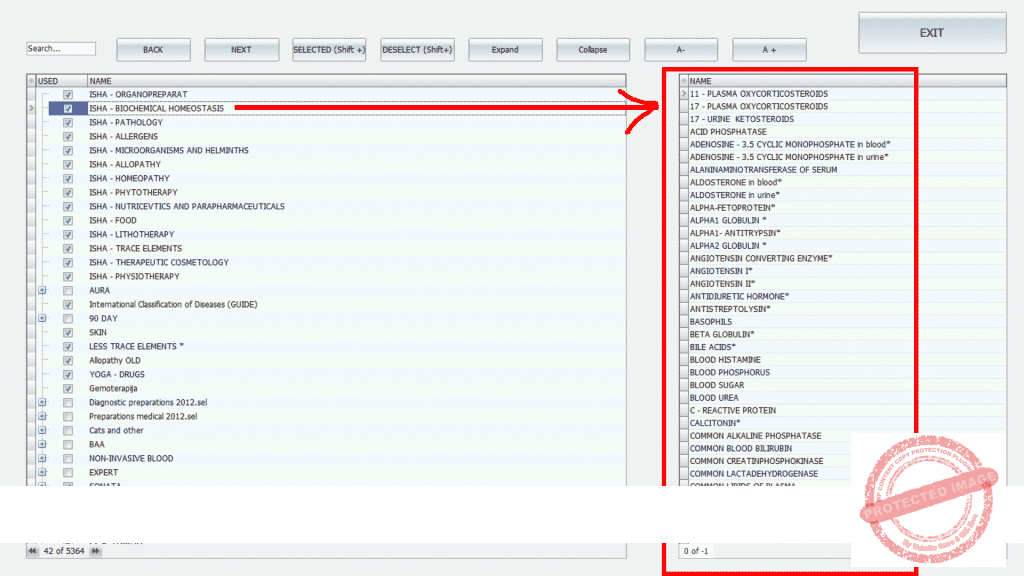The width and height of the screenshot is (1024, 576).
Task: Click the corner icon of the right NAME list
Action: coord(684,81)
